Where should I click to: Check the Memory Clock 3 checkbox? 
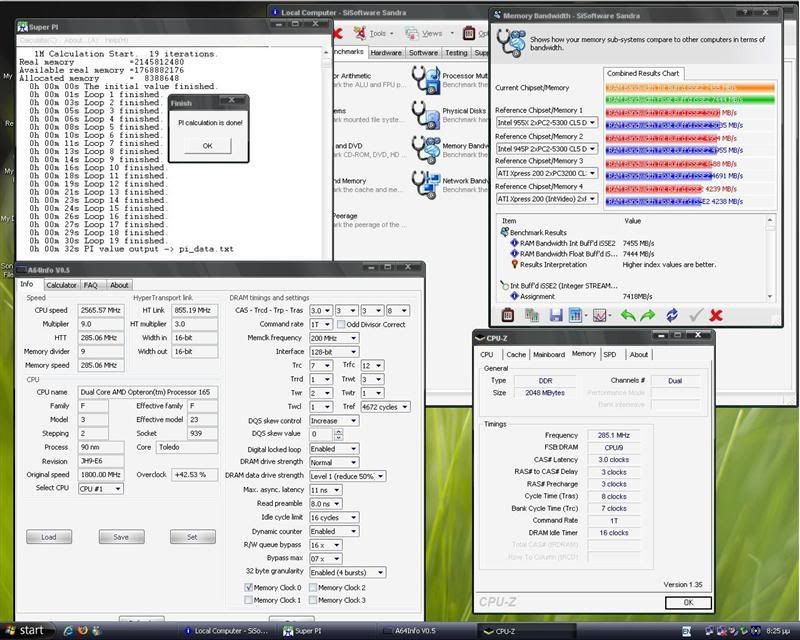[x=313, y=600]
